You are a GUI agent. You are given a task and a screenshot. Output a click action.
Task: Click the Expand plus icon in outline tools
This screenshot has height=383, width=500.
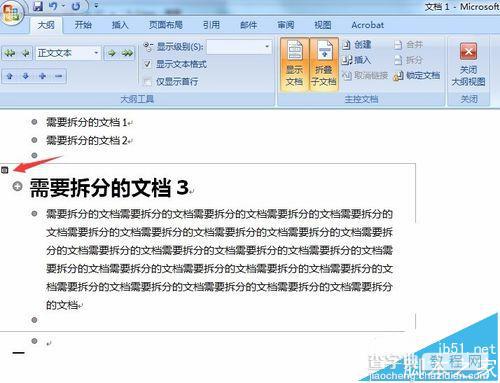pyautogui.click(x=42, y=76)
